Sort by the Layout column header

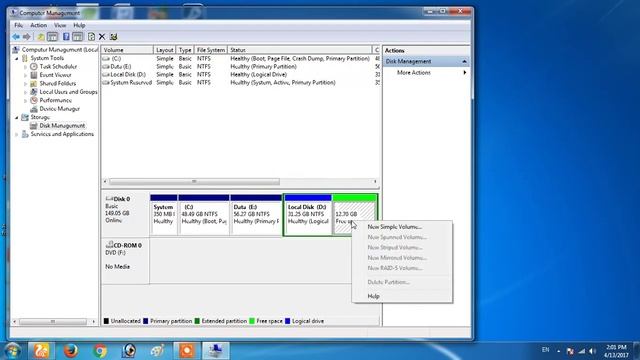164,50
